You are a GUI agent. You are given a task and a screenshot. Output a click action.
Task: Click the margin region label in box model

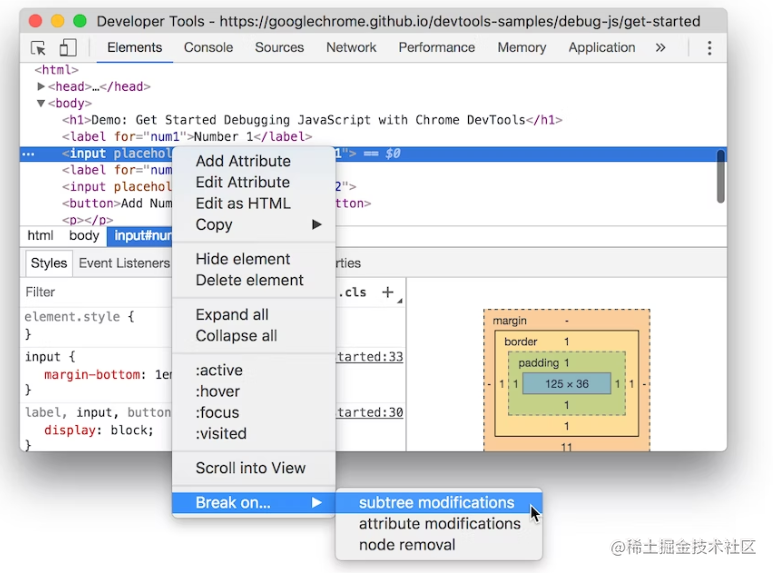[509, 321]
